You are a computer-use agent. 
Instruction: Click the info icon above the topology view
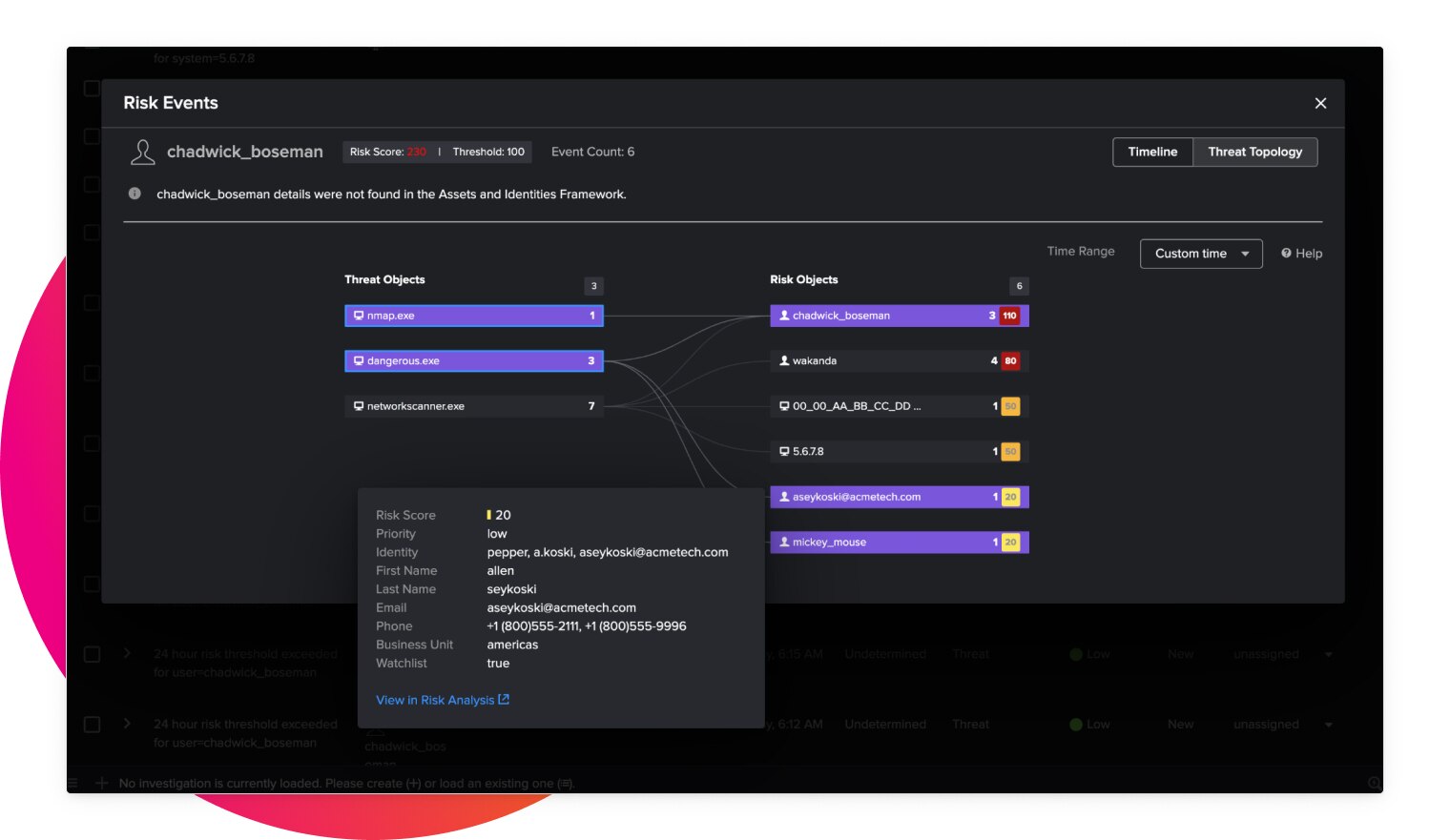(135, 194)
